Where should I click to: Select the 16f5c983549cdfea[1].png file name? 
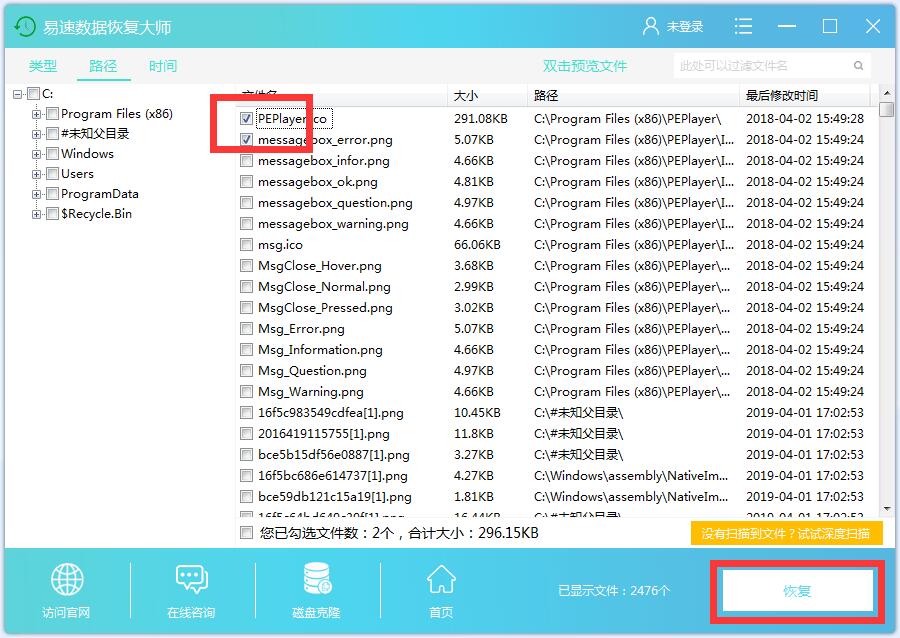(x=331, y=413)
